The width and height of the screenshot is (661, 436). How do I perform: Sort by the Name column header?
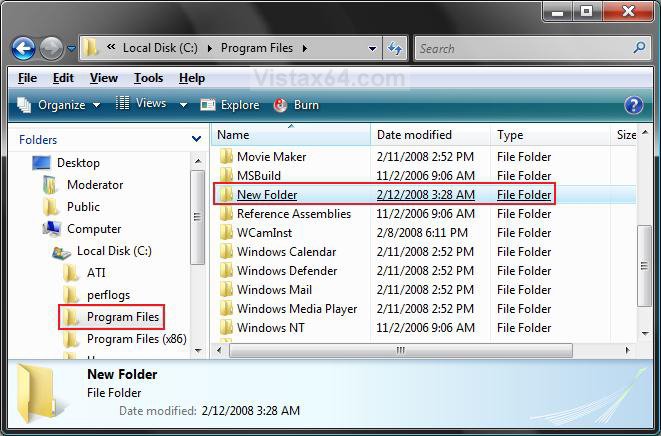[x=291, y=135]
